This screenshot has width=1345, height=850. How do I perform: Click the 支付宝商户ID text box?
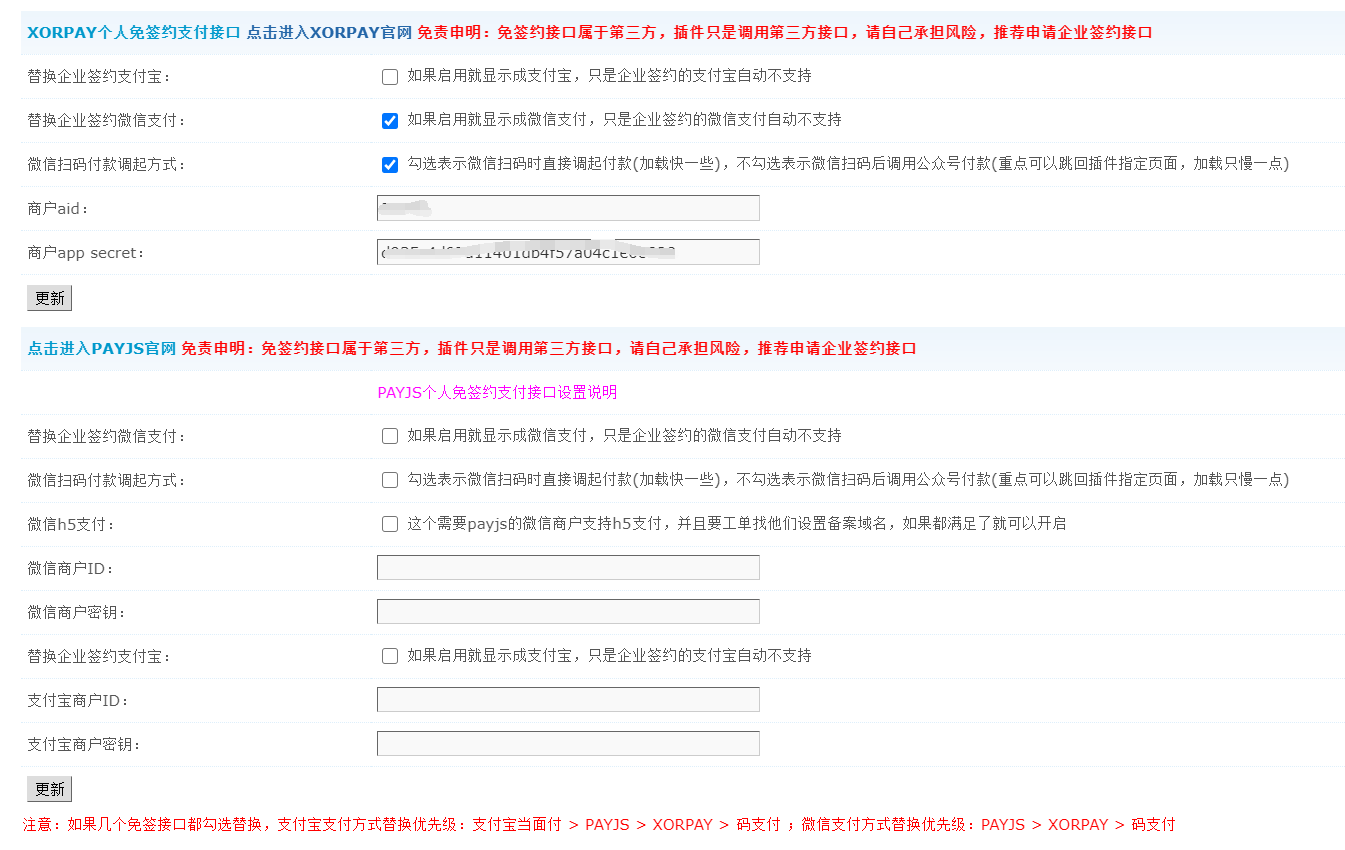pos(568,700)
